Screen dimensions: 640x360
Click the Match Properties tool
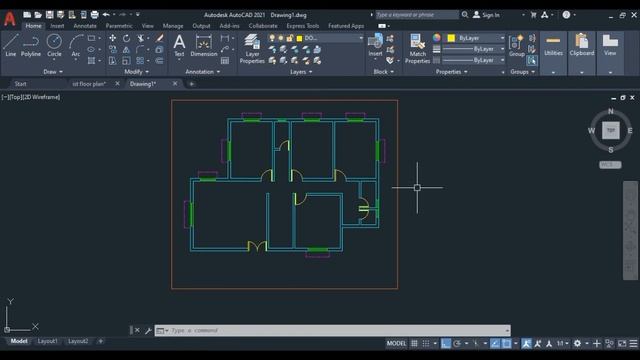click(x=417, y=49)
